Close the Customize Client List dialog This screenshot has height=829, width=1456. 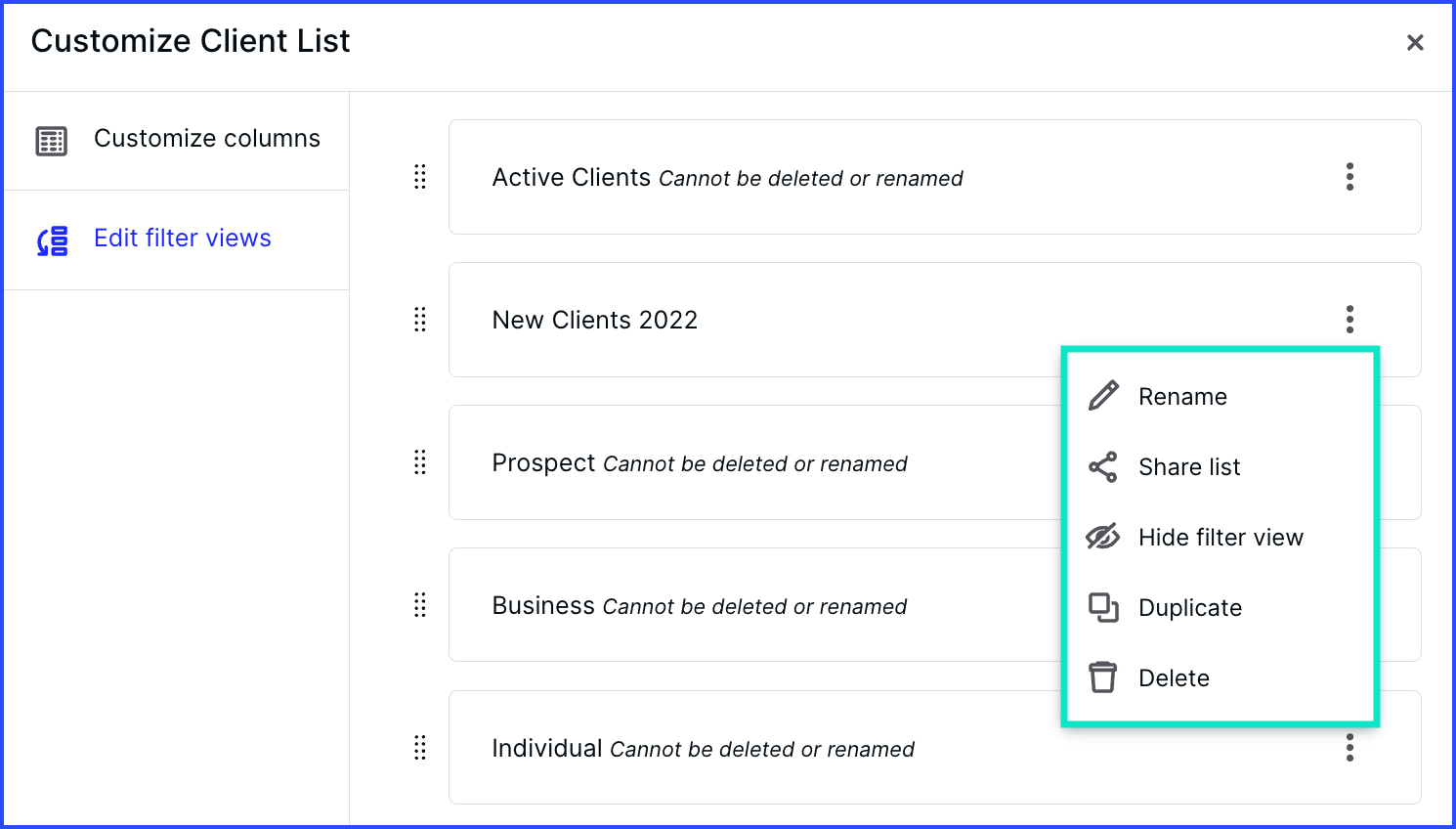pyautogui.click(x=1415, y=42)
